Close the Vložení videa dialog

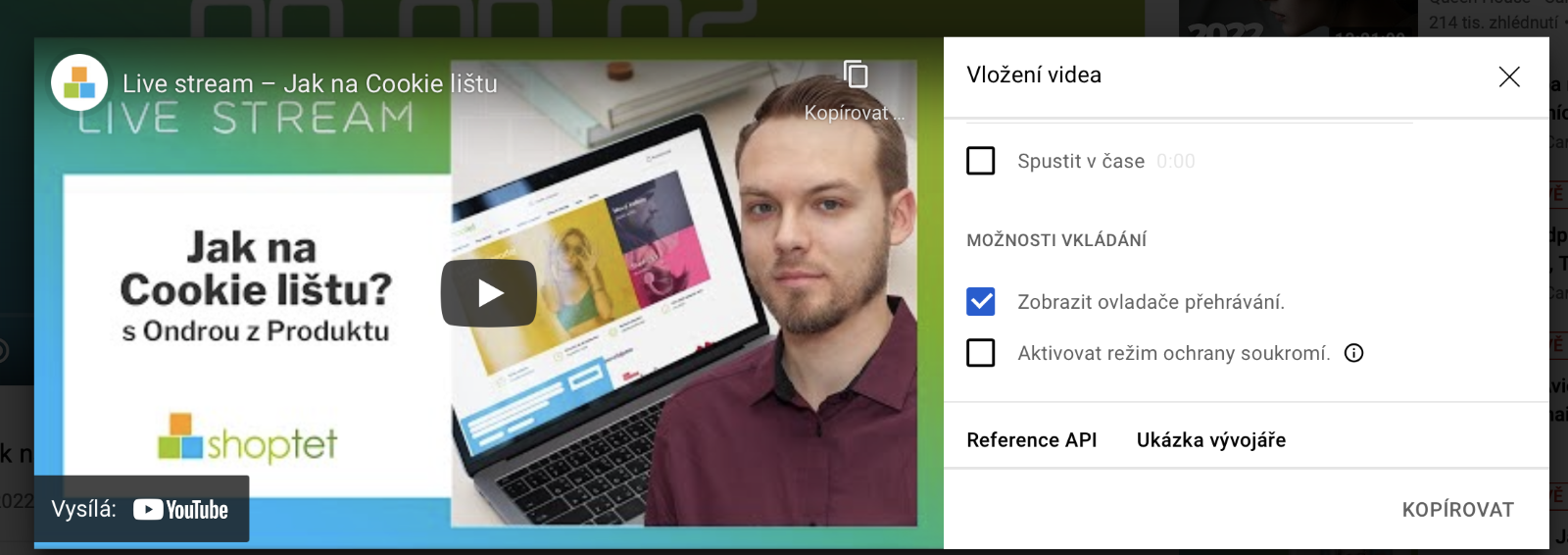click(1509, 76)
